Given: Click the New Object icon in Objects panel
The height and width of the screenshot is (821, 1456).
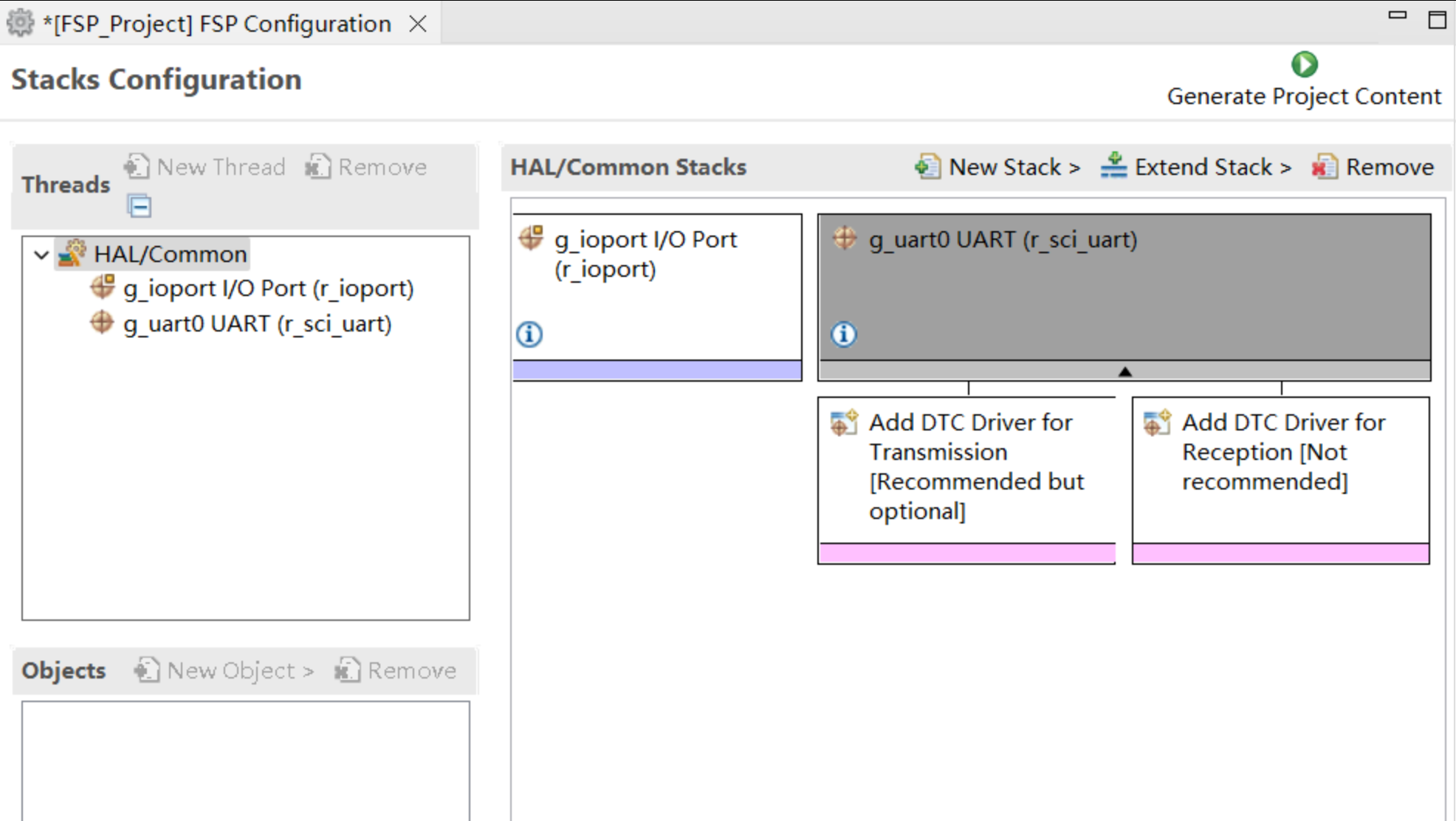Looking at the screenshot, I should point(146,670).
